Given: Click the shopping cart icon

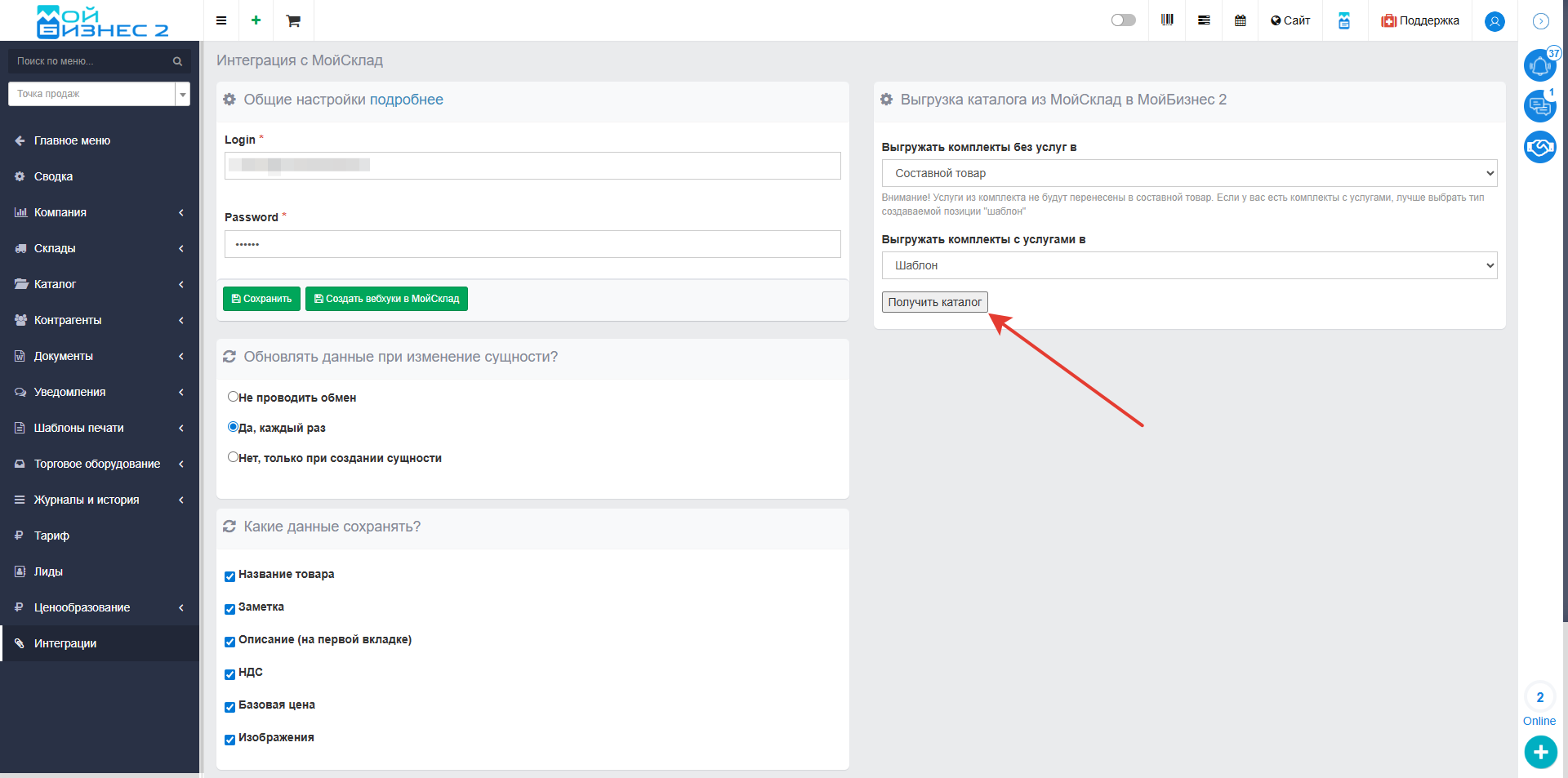Looking at the screenshot, I should point(293,20).
